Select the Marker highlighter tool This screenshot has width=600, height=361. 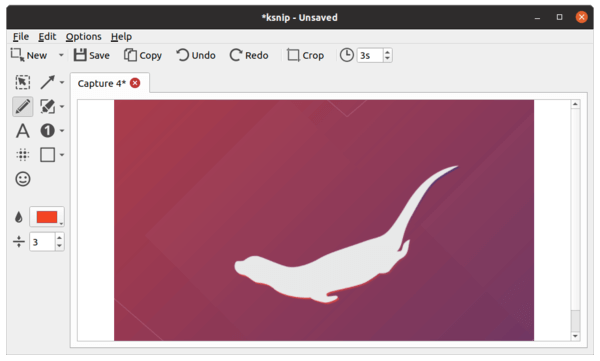48,106
